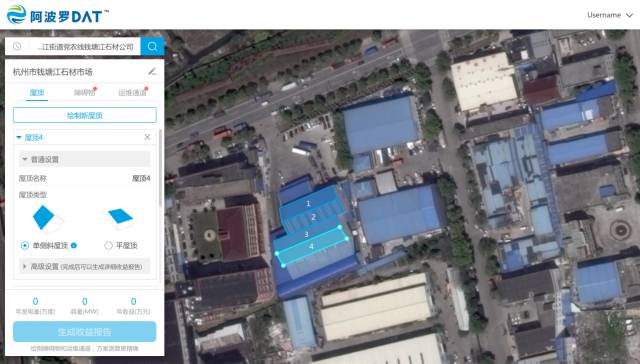The height and width of the screenshot is (364, 640).
Task: Click the address search input field
Action: pyautogui.click(x=85, y=47)
